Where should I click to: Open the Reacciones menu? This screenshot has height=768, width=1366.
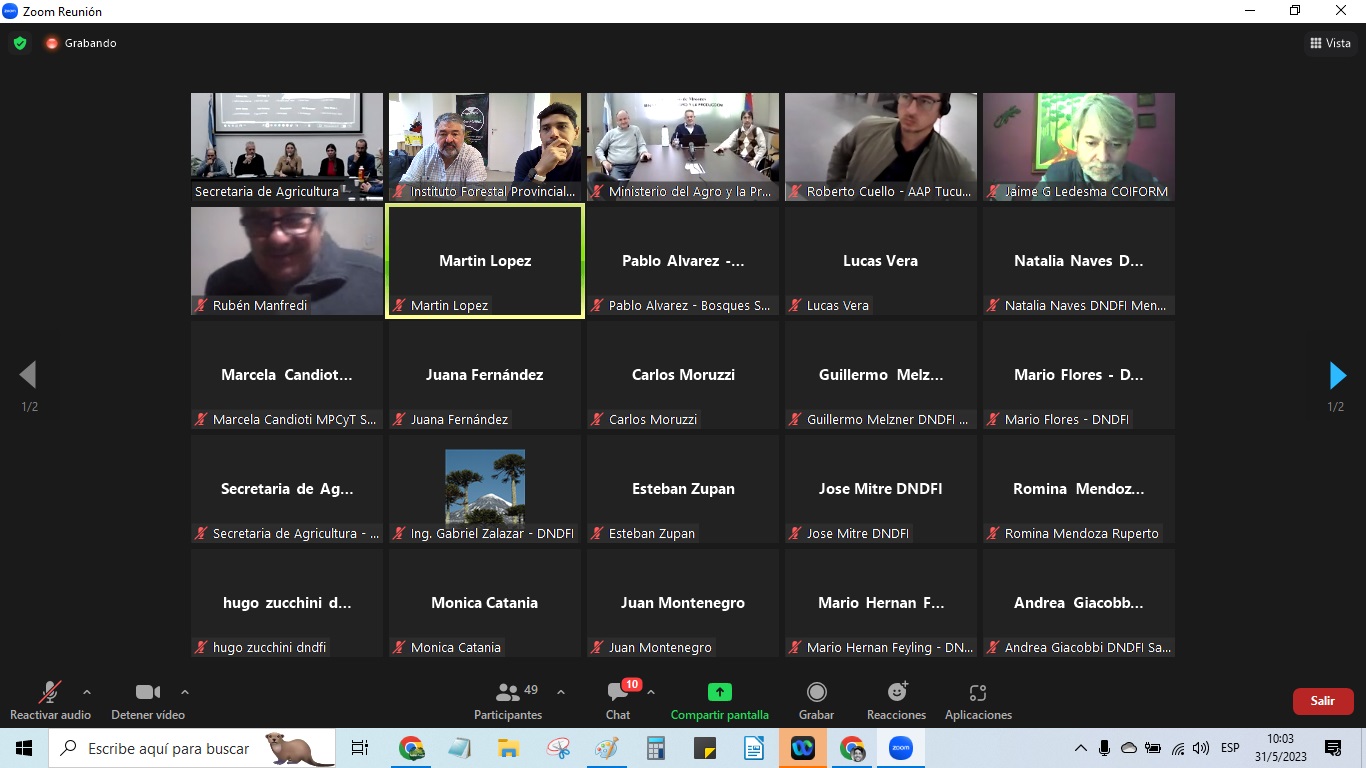point(896,700)
